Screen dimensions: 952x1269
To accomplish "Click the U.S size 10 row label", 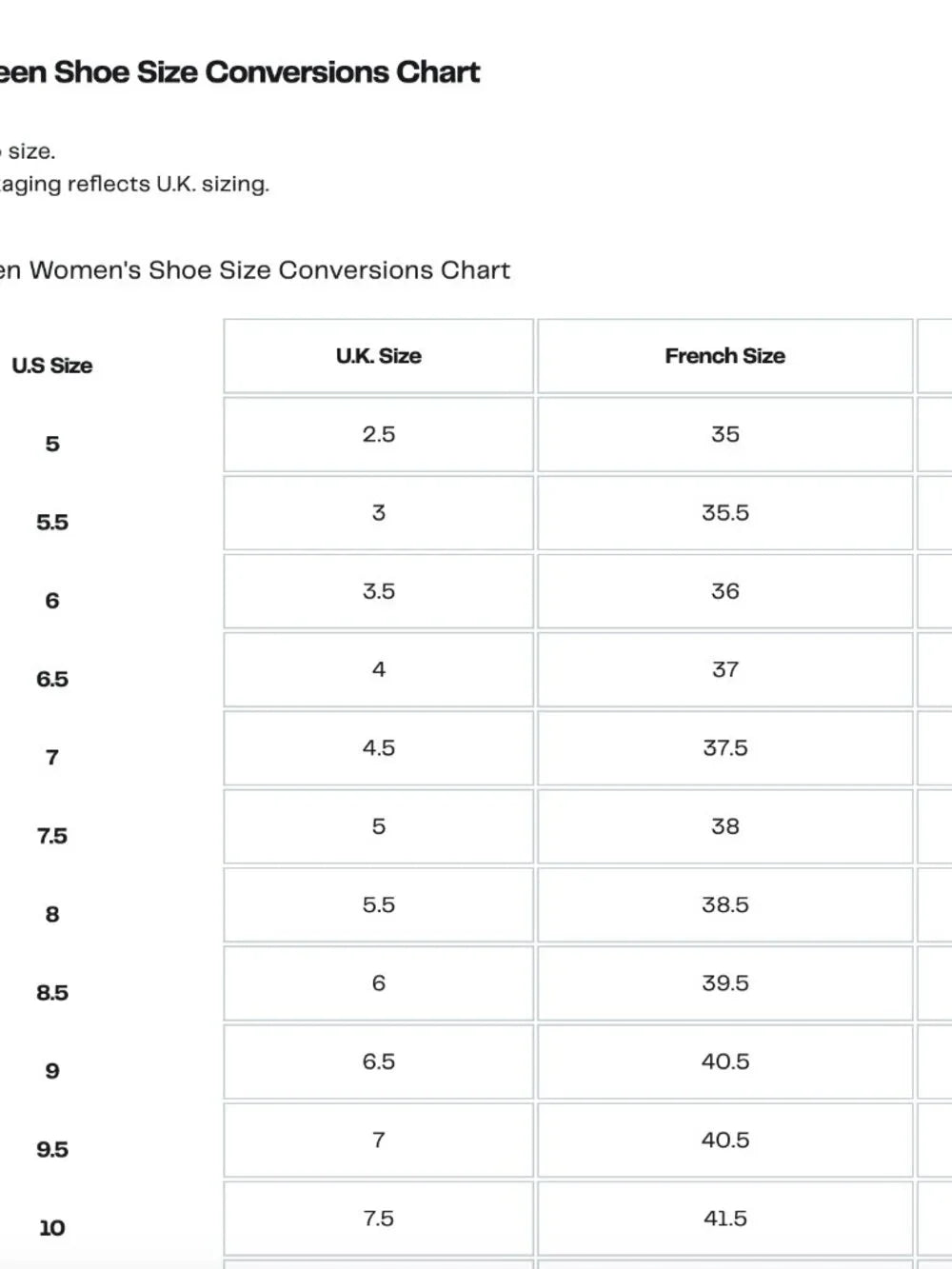I will (52, 1228).
